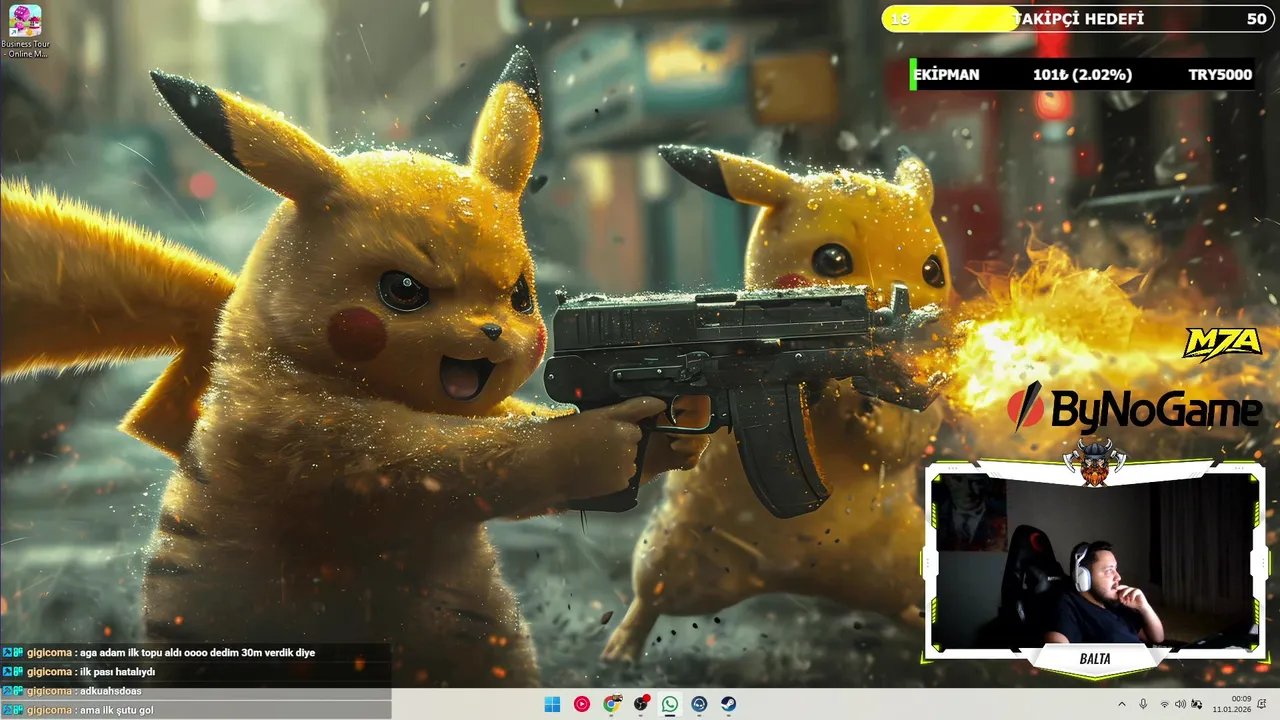
Task: Open WhatsApp from the taskbar
Action: 670,704
